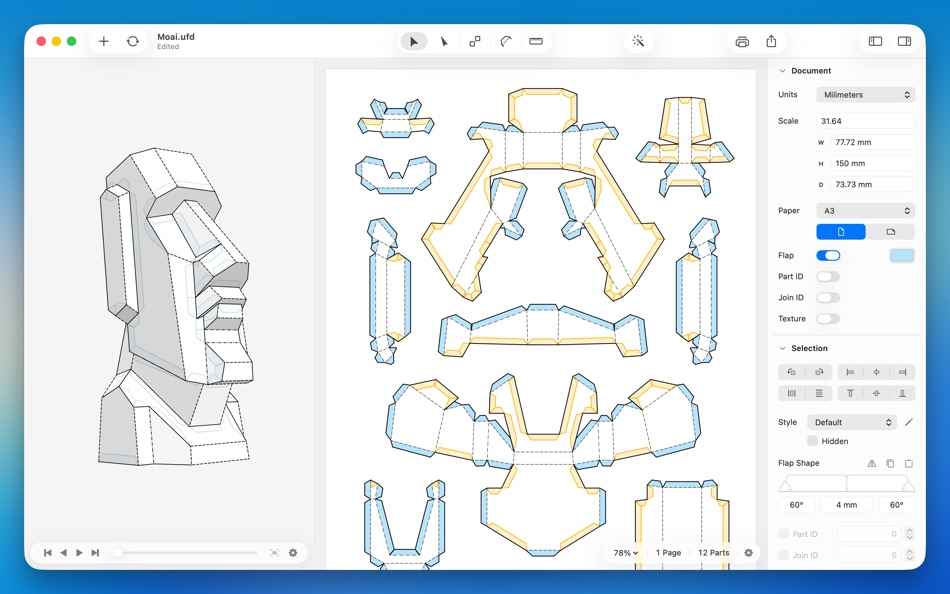
Task: Align selection to top edges
Action: (850, 393)
